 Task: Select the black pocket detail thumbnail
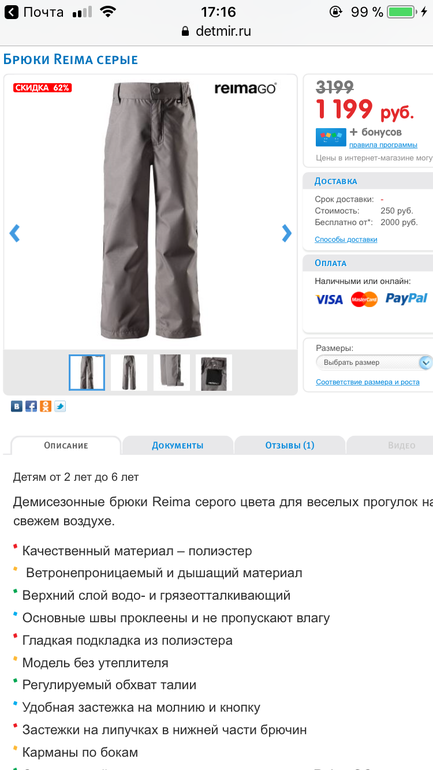(x=214, y=372)
